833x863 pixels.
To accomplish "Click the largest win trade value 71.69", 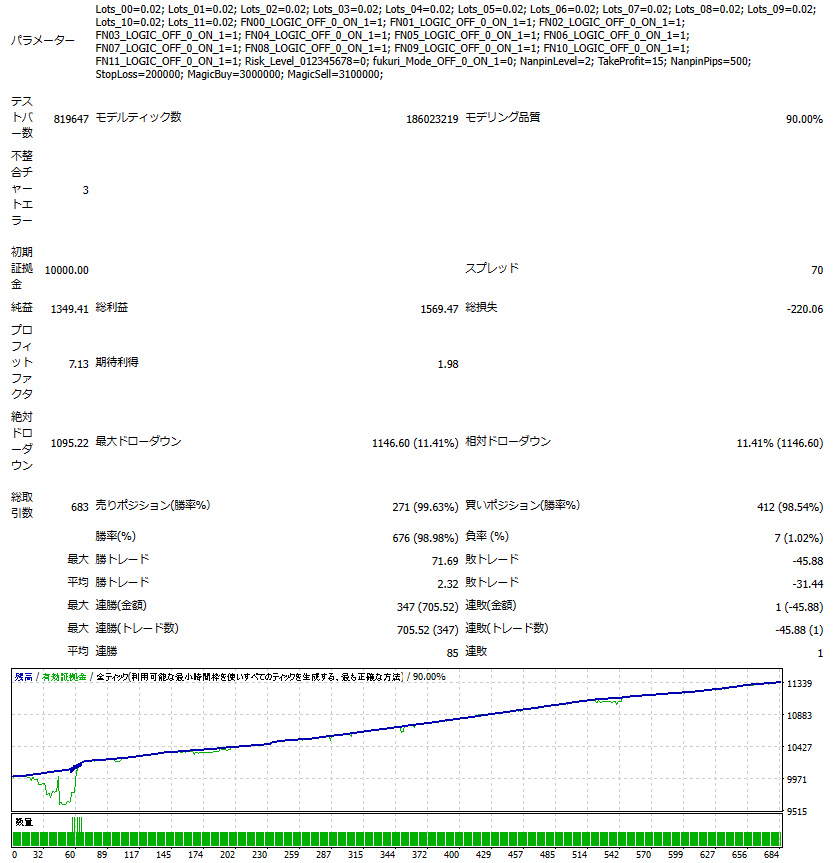I will point(445,561).
